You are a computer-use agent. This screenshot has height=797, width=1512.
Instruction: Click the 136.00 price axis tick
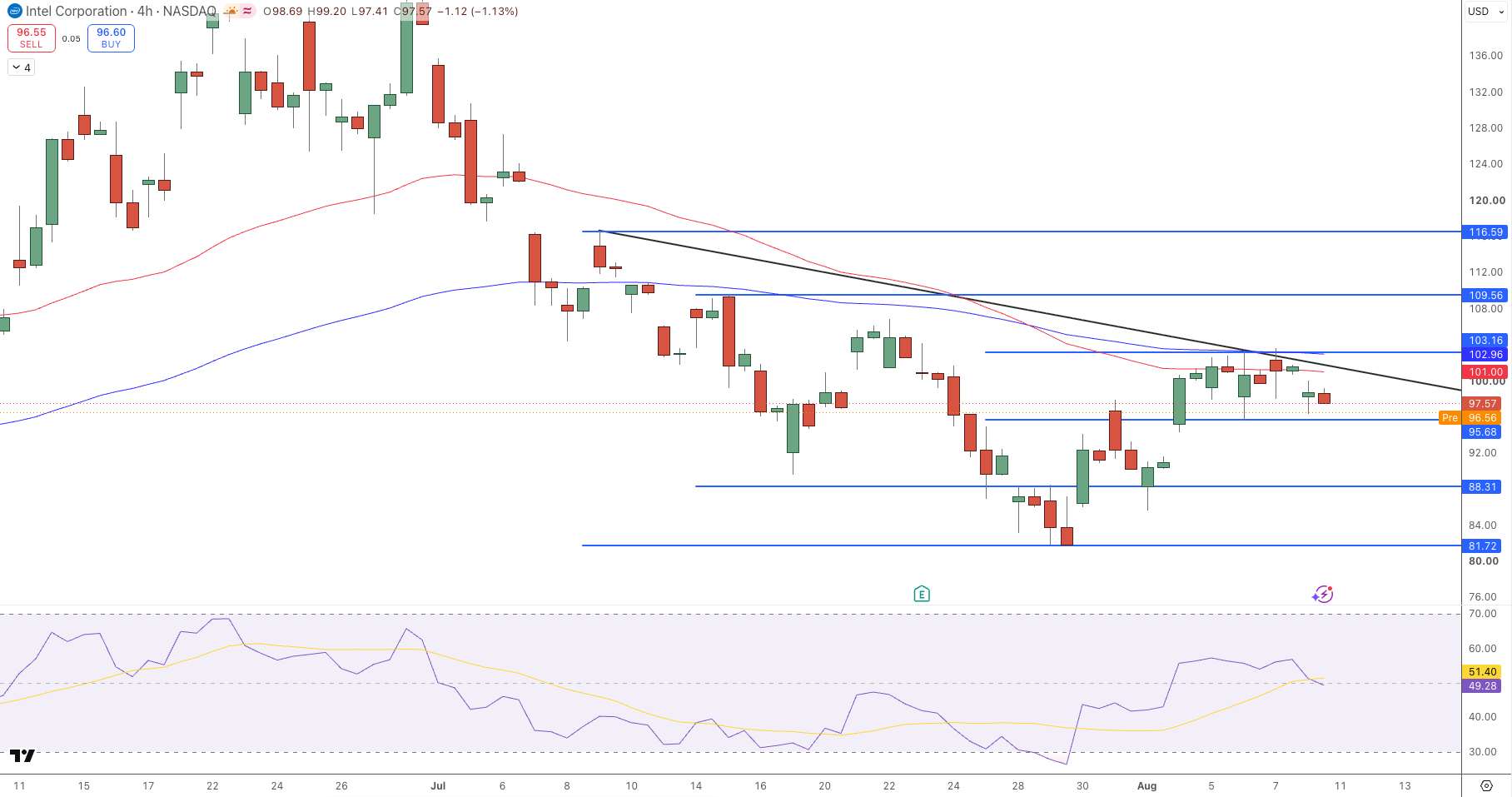(1486, 56)
